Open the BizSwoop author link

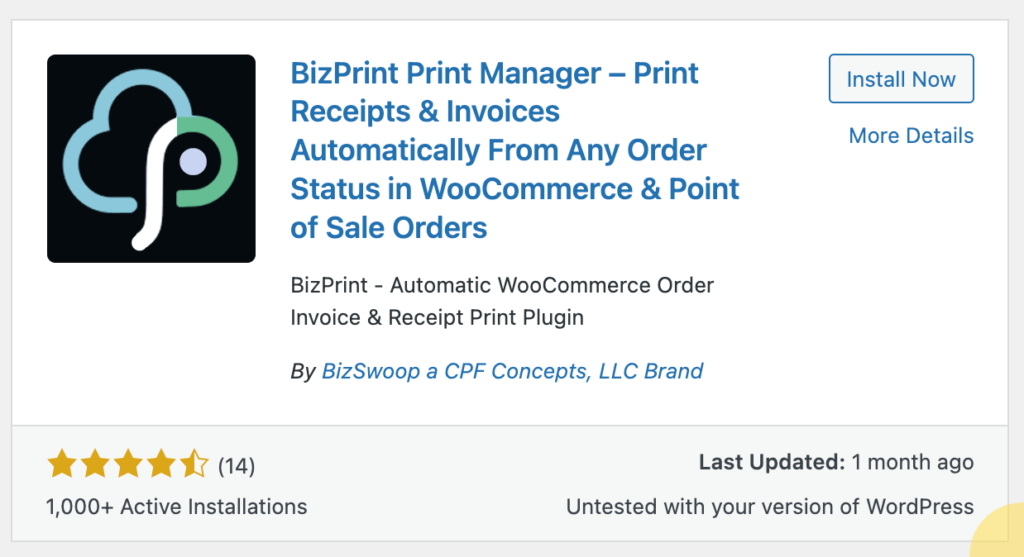512,371
